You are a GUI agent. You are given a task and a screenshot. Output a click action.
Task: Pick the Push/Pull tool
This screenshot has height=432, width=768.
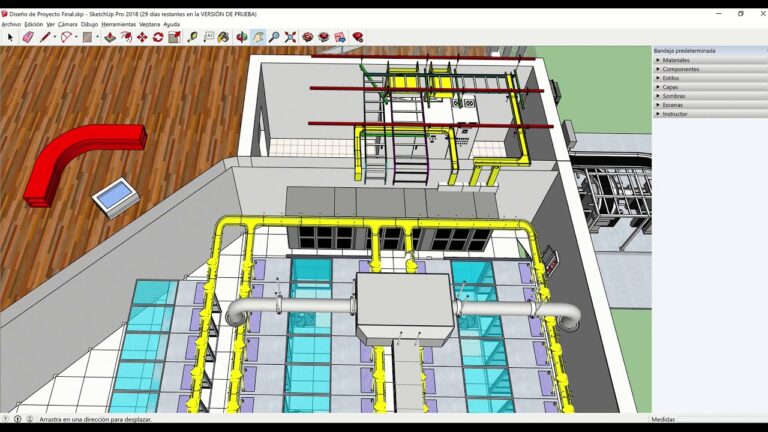[x=110, y=37]
